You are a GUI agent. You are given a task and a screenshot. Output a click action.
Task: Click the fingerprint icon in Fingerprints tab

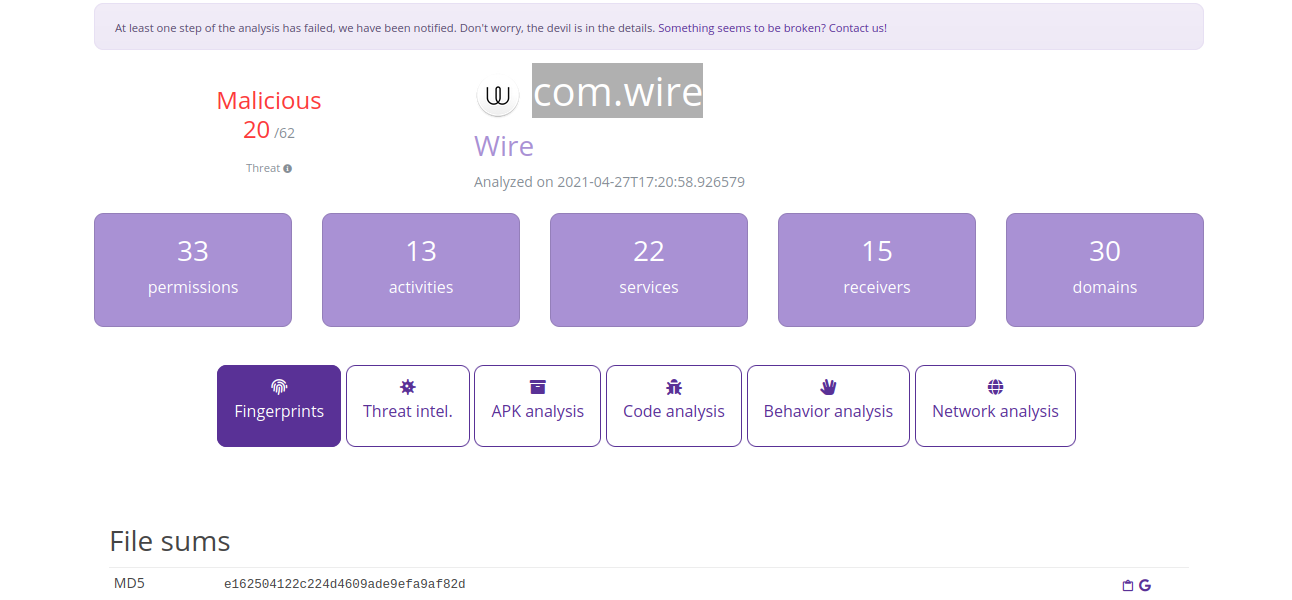279,387
